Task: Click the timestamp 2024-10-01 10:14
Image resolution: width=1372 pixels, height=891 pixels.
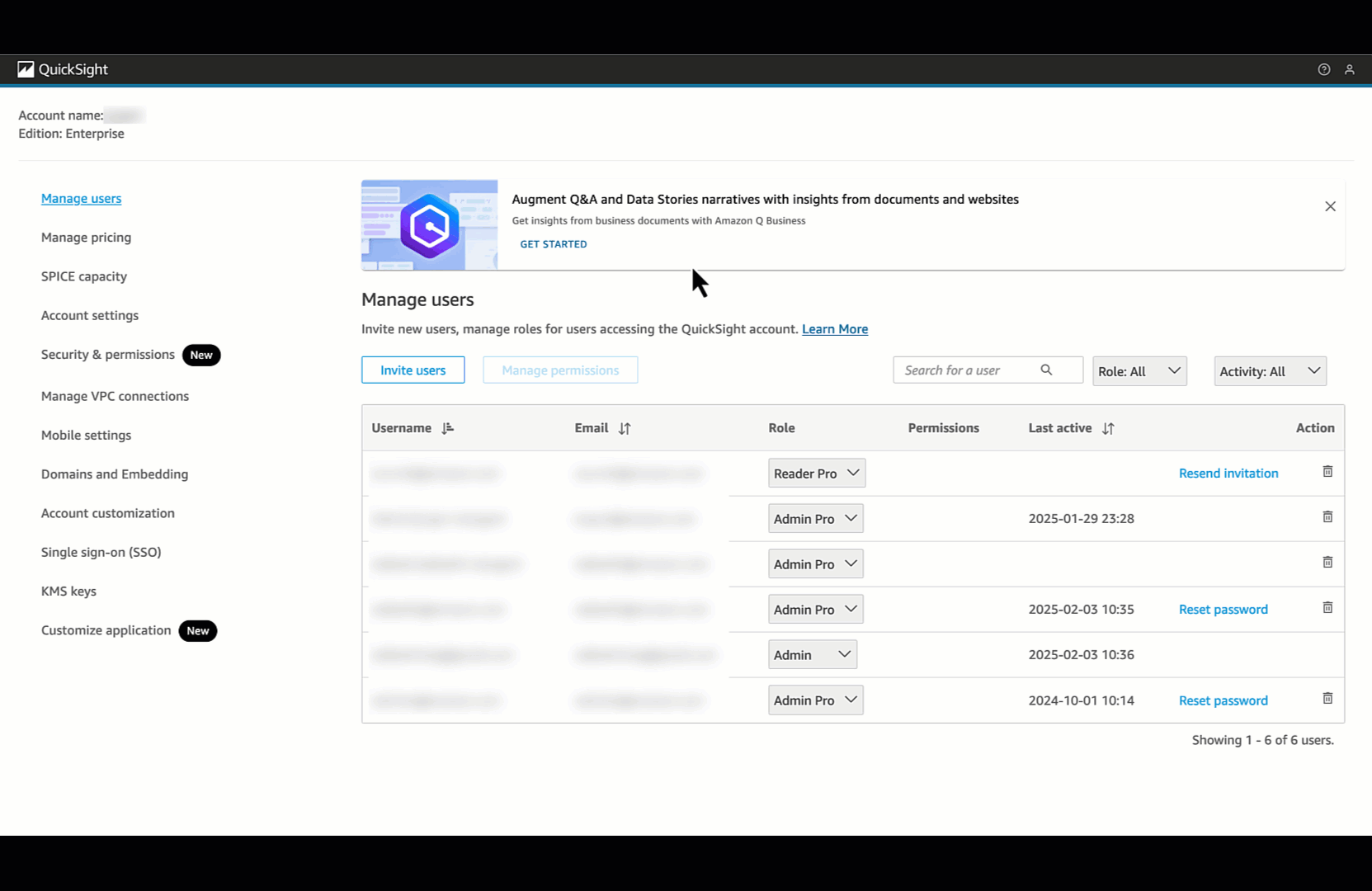Action: [x=1081, y=700]
